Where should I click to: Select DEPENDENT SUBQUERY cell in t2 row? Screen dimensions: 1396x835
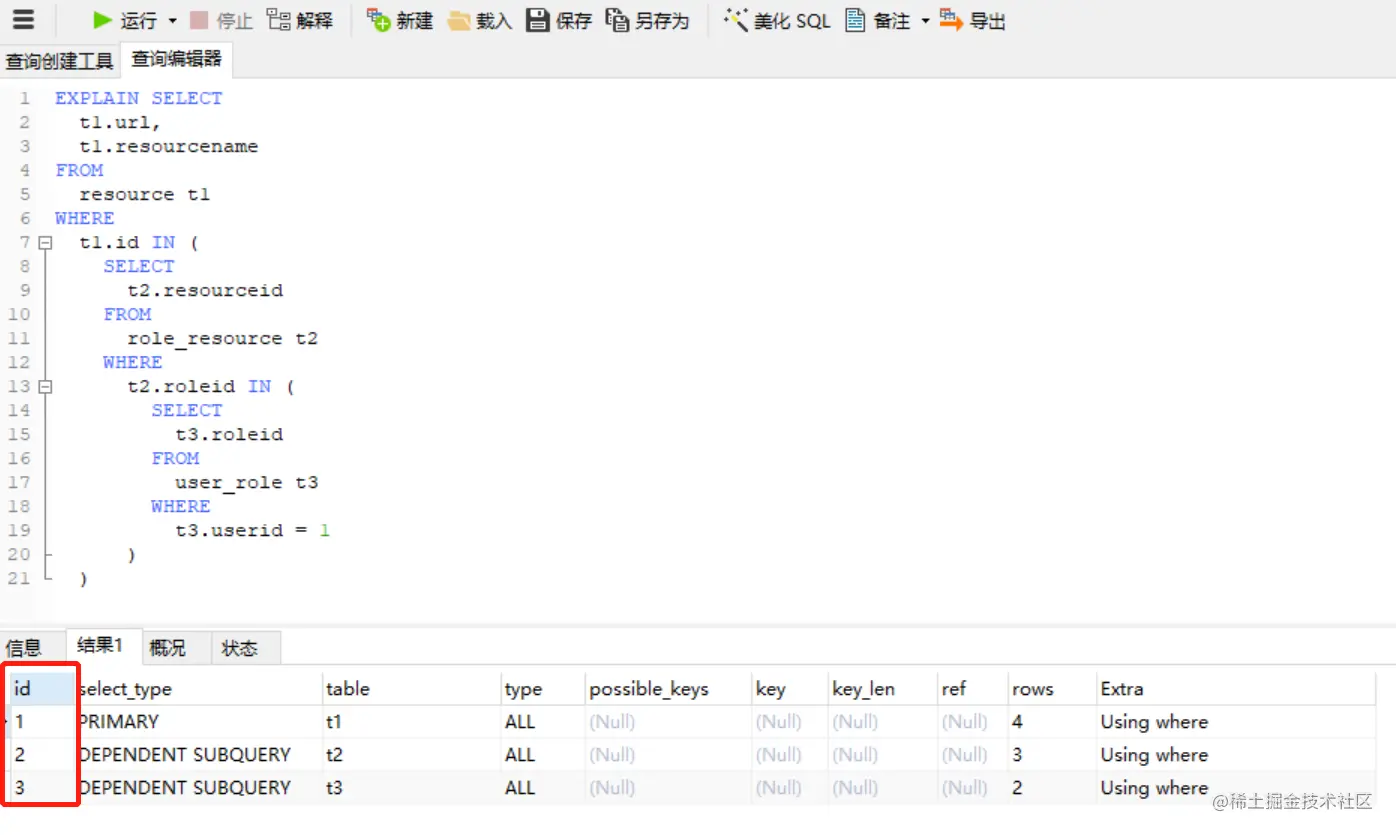[x=199, y=755]
